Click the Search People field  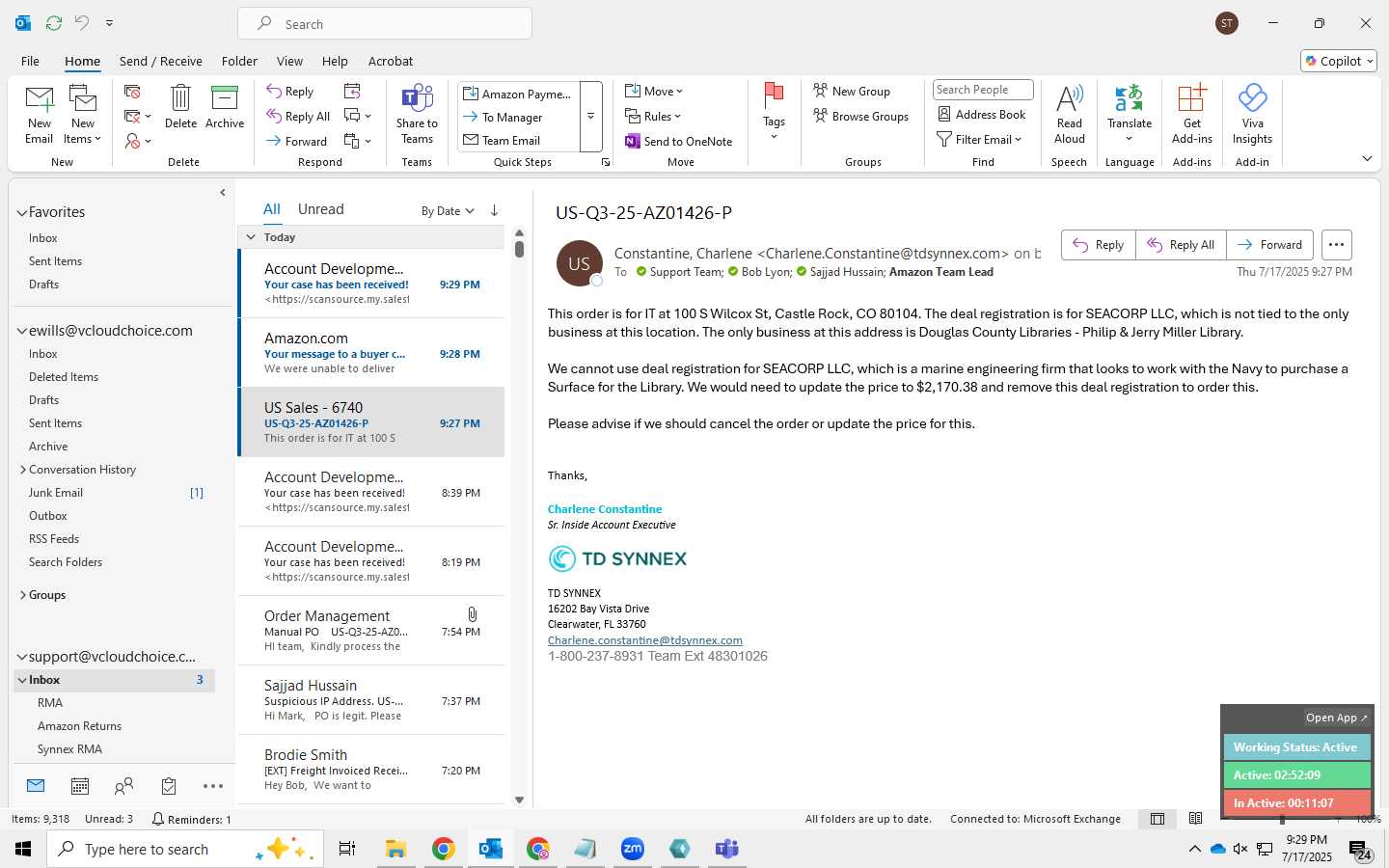click(x=983, y=90)
